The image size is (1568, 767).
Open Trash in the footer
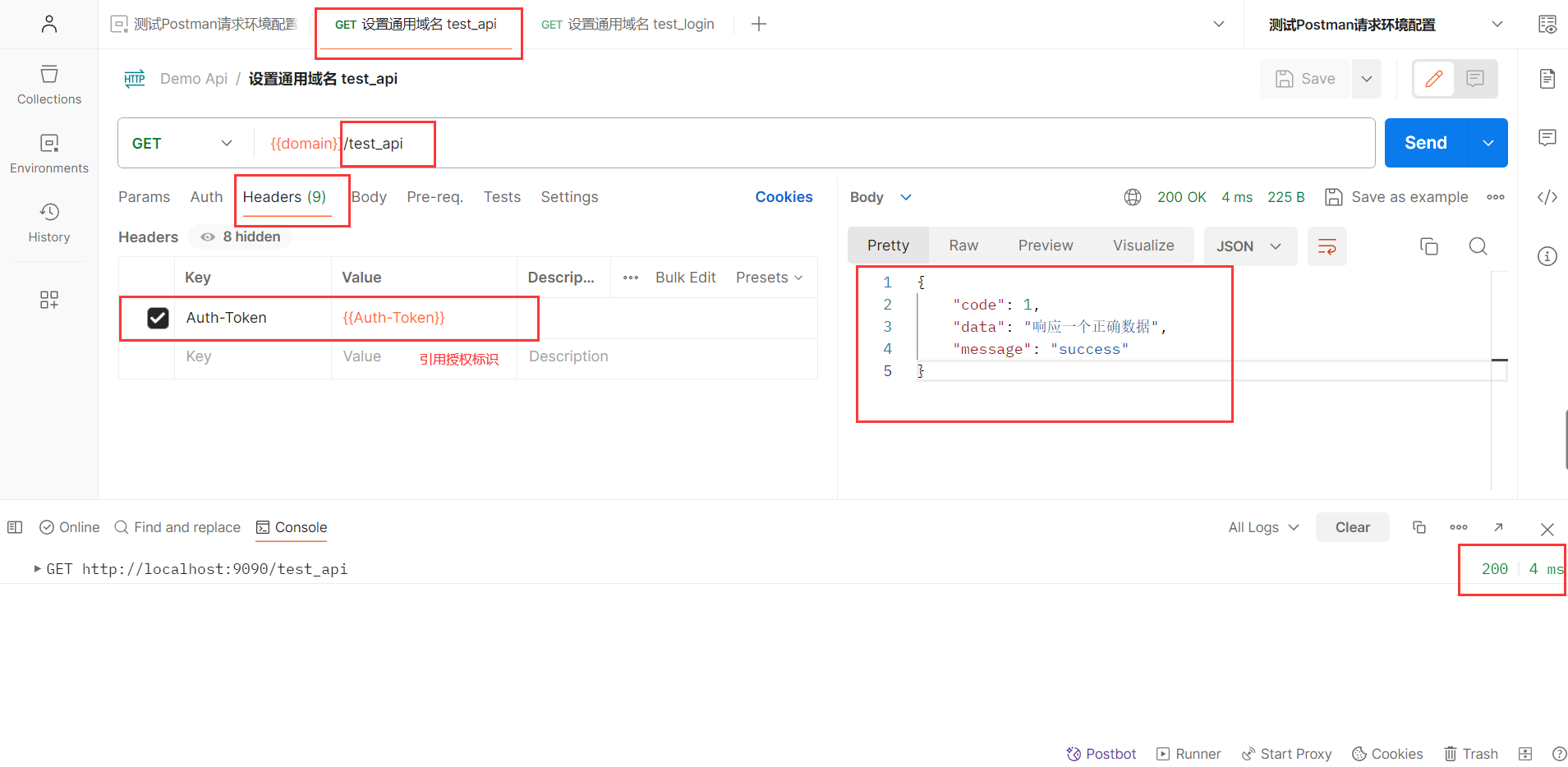1471,754
